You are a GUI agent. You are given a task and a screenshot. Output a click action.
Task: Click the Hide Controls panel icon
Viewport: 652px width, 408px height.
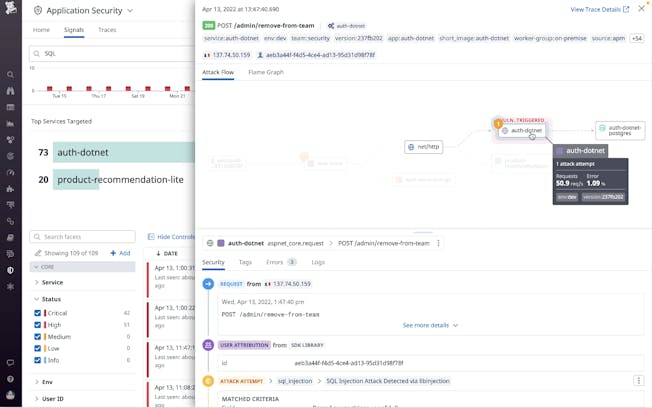coord(151,237)
